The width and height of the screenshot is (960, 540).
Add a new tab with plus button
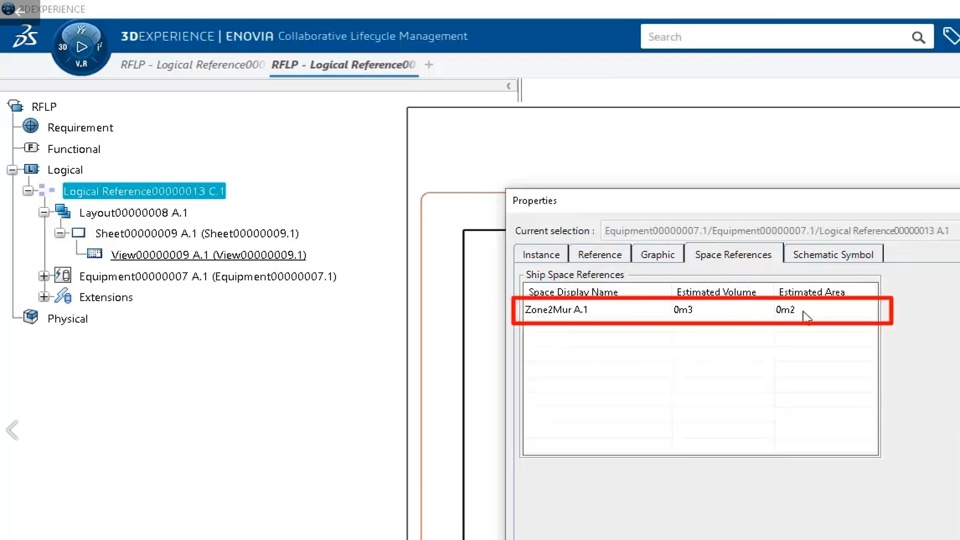click(x=429, y=64)
